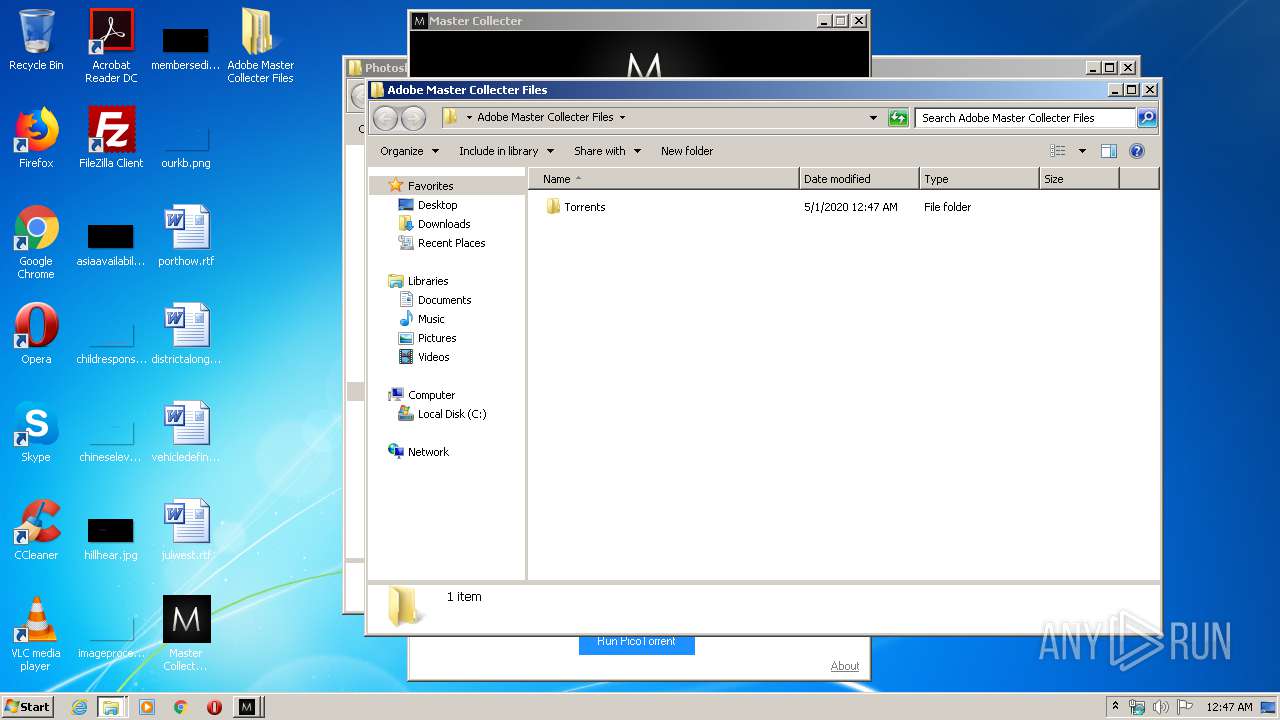The width and height of the screenshot is (1280, 720).
Task: Launch Firefox from the desktop
Action: coord(36,138)
